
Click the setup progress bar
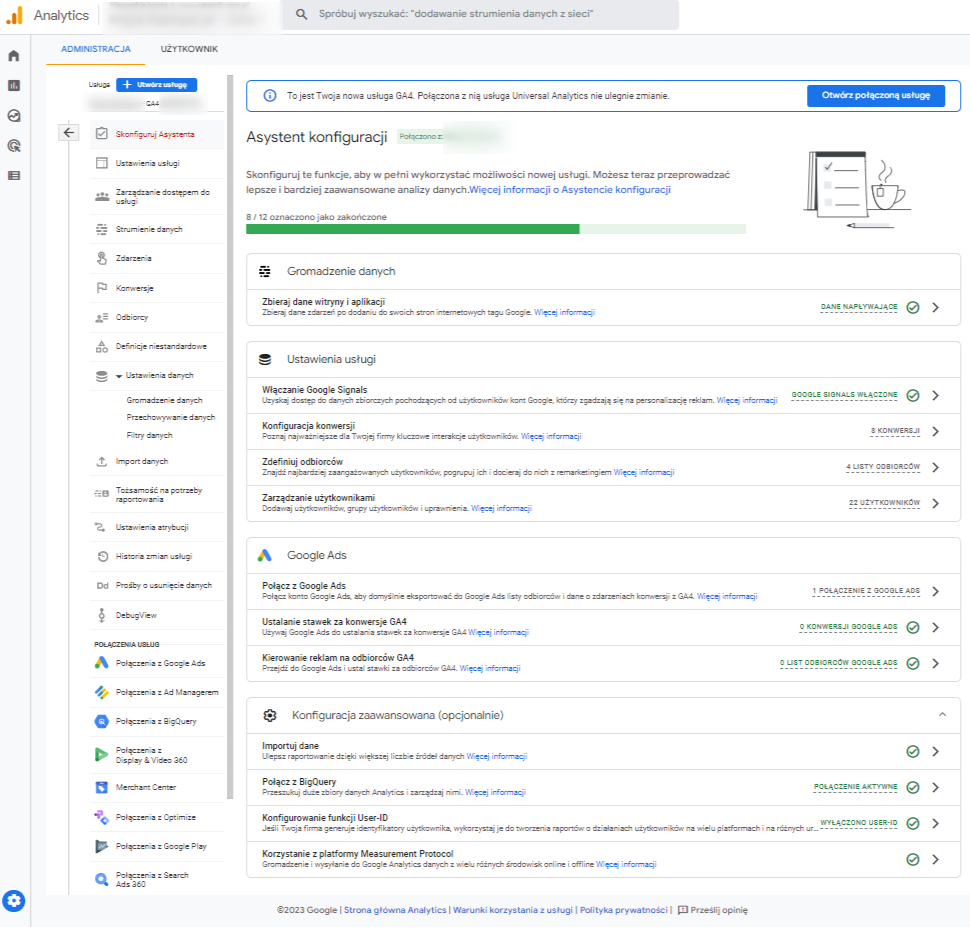[496, 230]
